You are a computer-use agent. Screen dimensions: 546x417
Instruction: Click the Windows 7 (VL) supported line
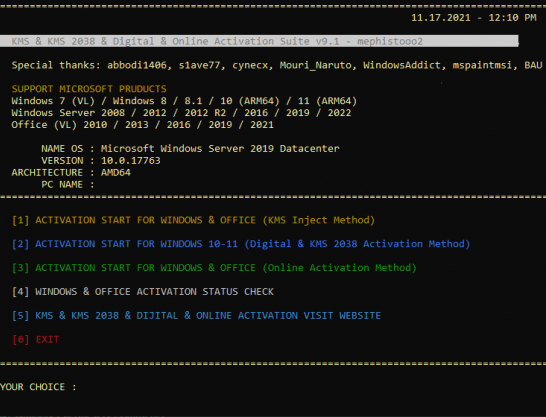(x=184, y=101)
